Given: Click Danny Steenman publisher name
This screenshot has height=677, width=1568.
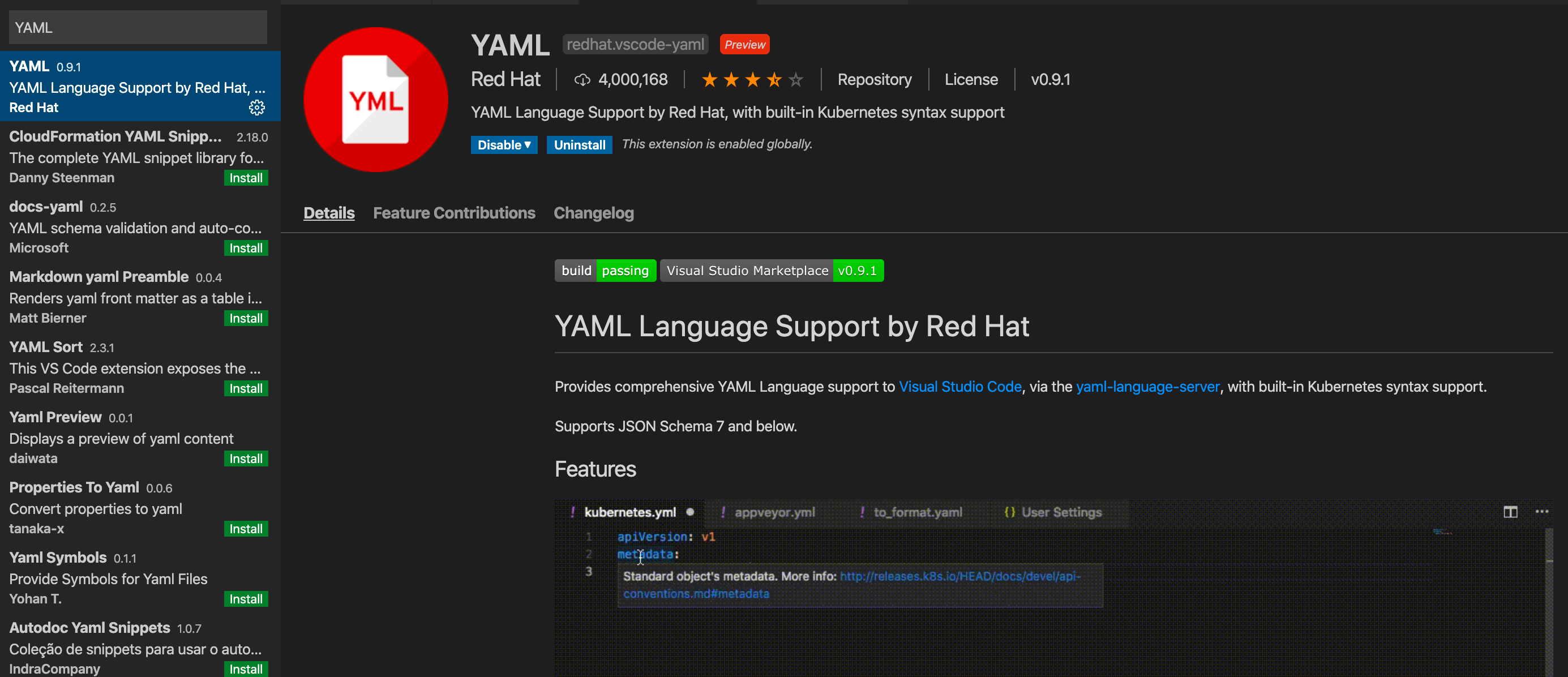Looking at the screenshot, I should (x=62, y=178).
